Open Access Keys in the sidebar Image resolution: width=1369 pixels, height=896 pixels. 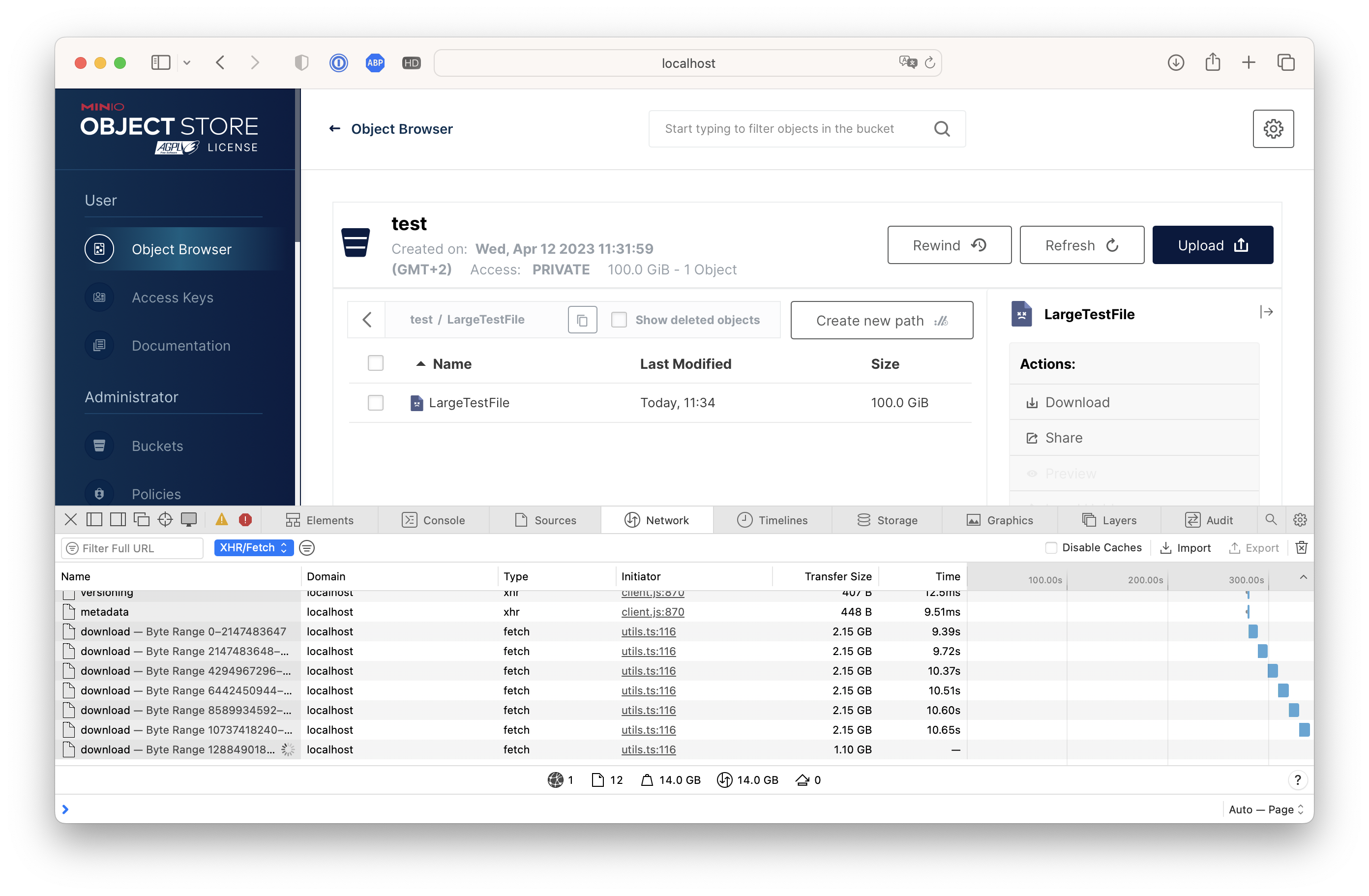tap(173, 298)
